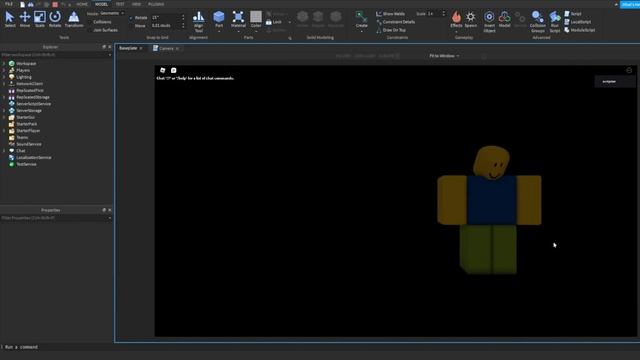Click the Move studs value field

(x=166, y=26)
